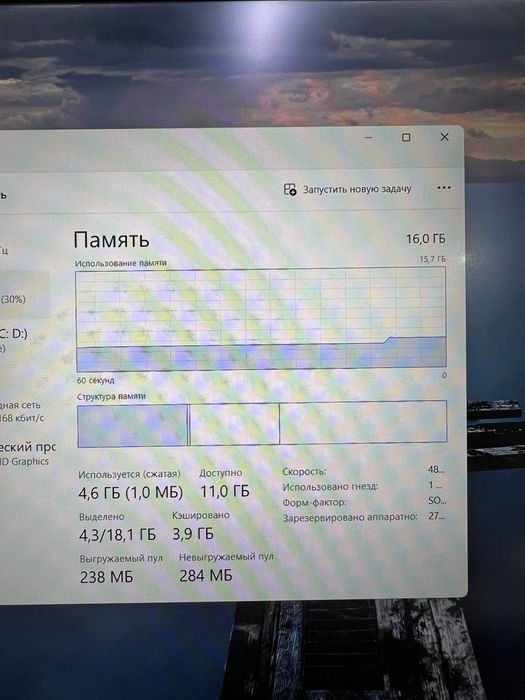The height and width of the screenshot is (700, 525).
Task: Click the Доступно 11,0 ГБ value
Action: 225,492
